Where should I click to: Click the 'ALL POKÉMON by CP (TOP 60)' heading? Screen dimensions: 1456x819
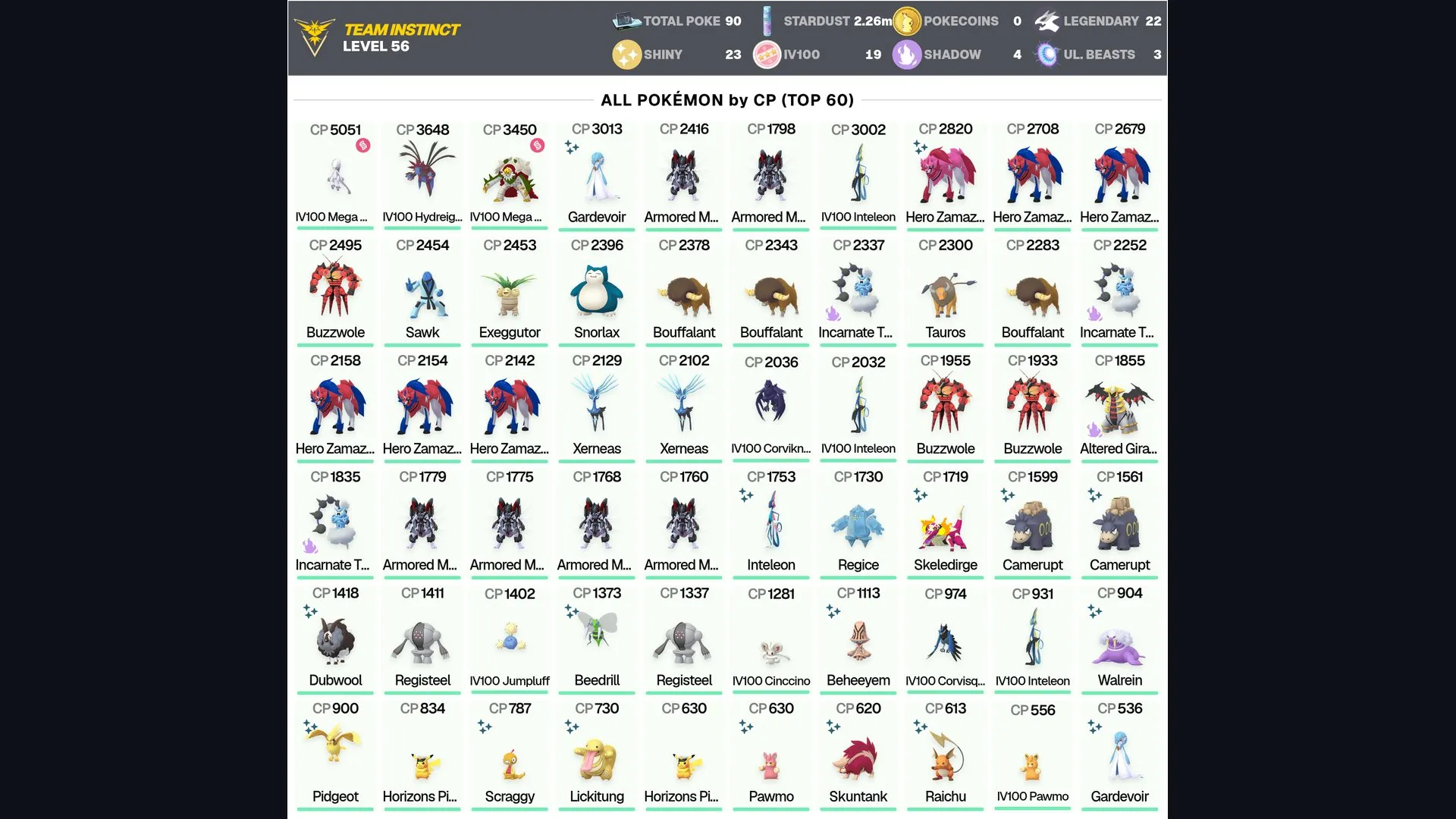tap(727, 100)
